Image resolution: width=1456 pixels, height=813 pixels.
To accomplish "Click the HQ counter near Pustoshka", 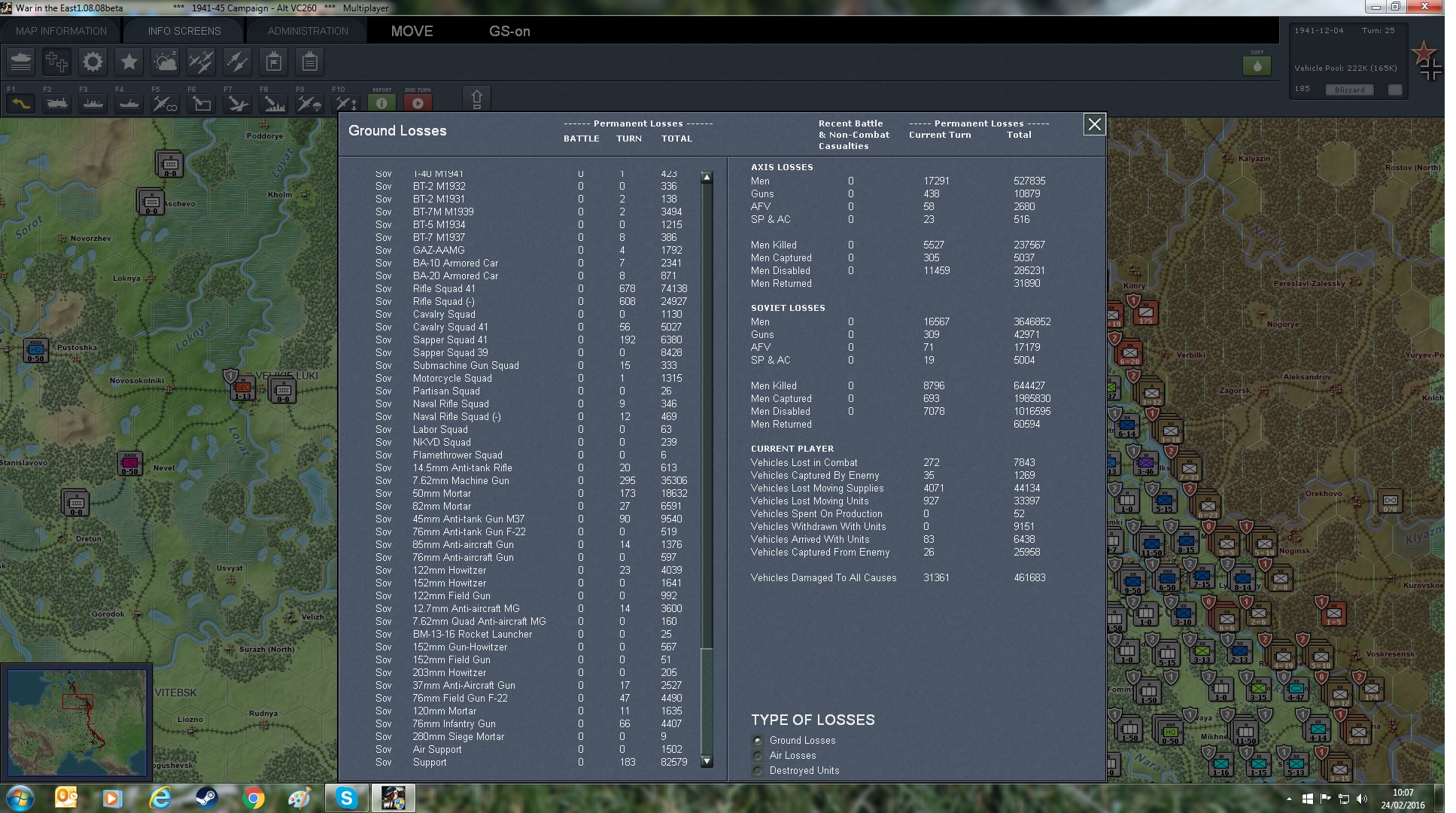I will [x=35, y=351].
